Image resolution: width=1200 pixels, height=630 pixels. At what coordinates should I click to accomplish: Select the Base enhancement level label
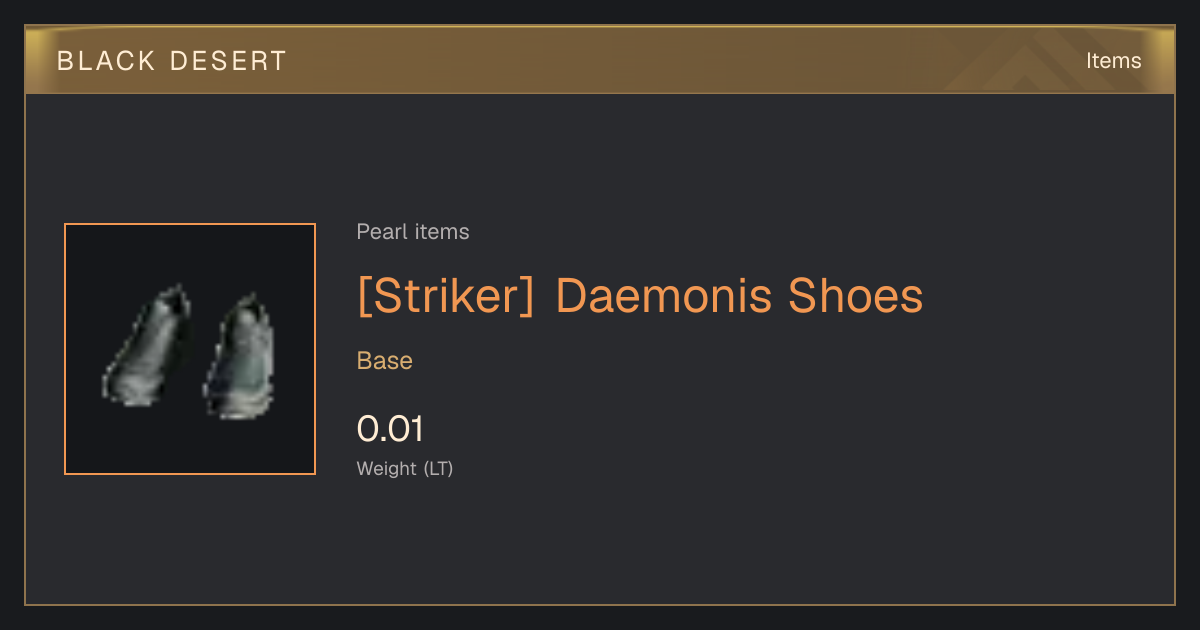click(385, 361)
